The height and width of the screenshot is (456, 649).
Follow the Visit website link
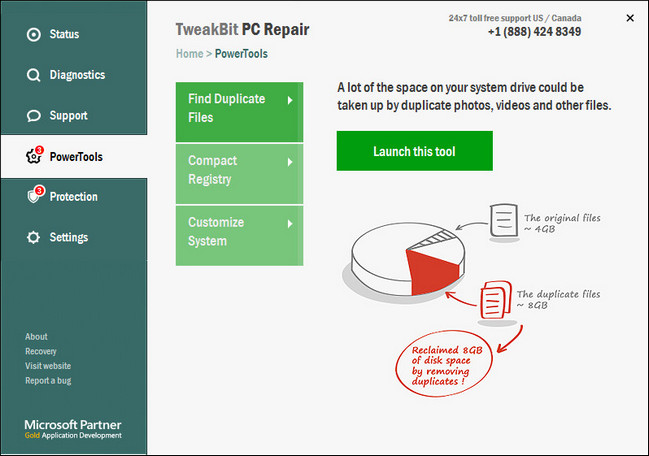pos(47,366)
